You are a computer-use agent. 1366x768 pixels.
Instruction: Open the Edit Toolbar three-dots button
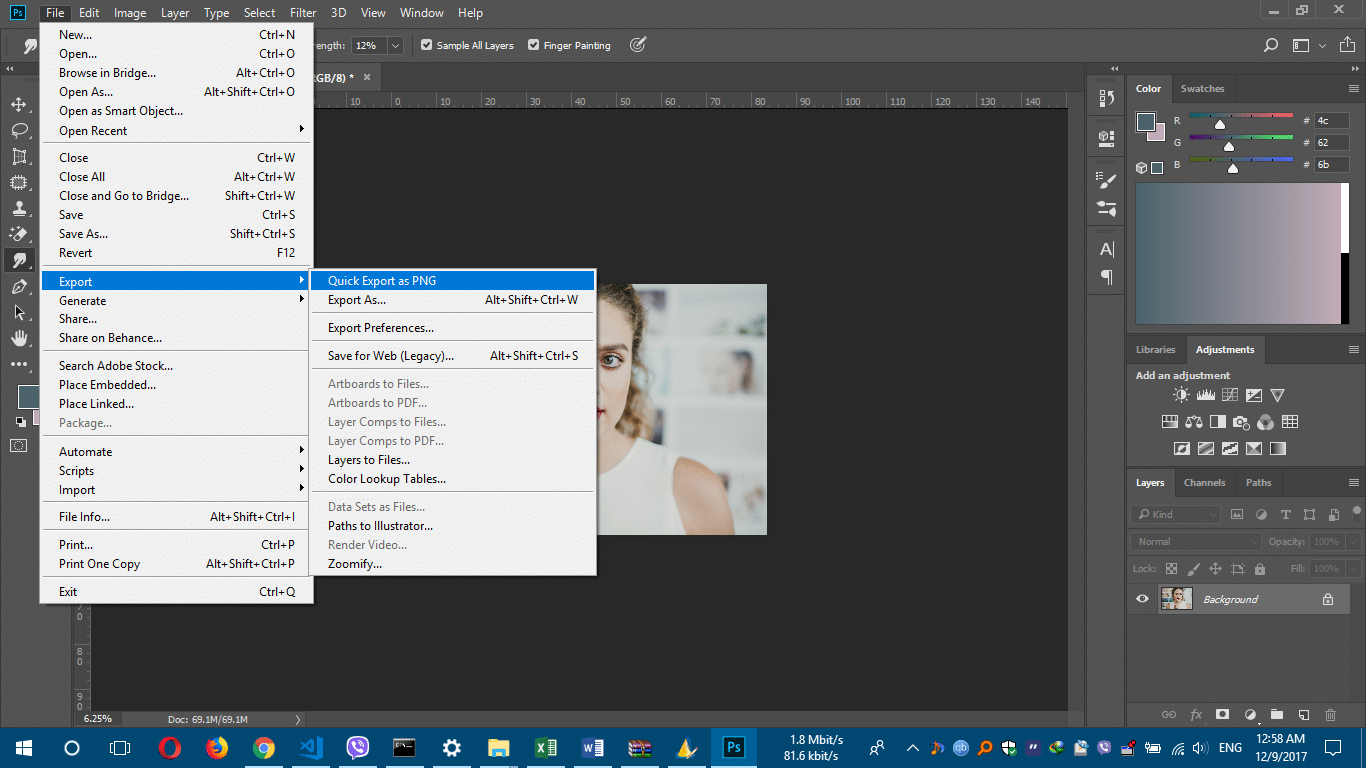click(19, 365)
